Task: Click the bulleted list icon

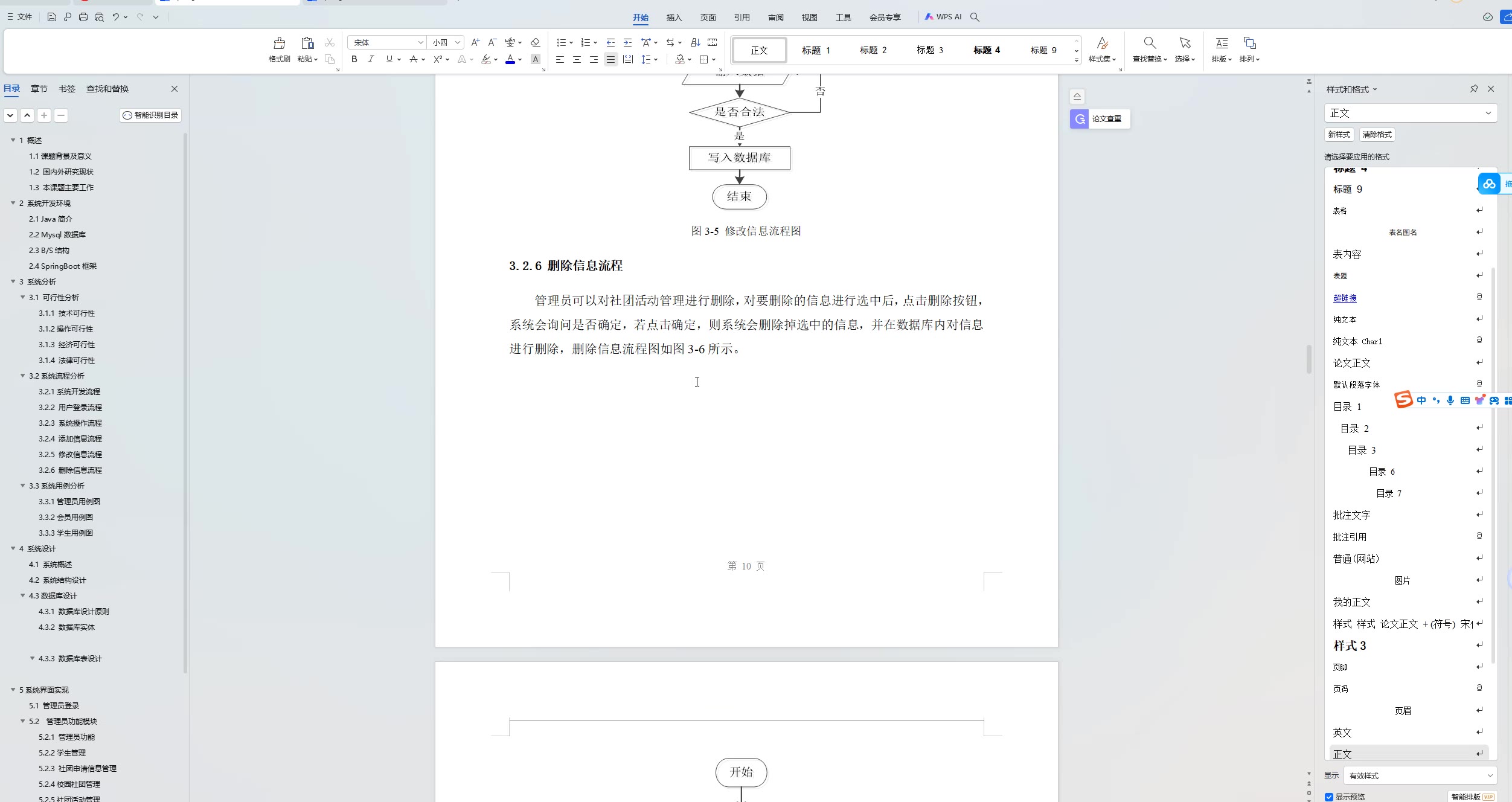Action: (561, 42)
